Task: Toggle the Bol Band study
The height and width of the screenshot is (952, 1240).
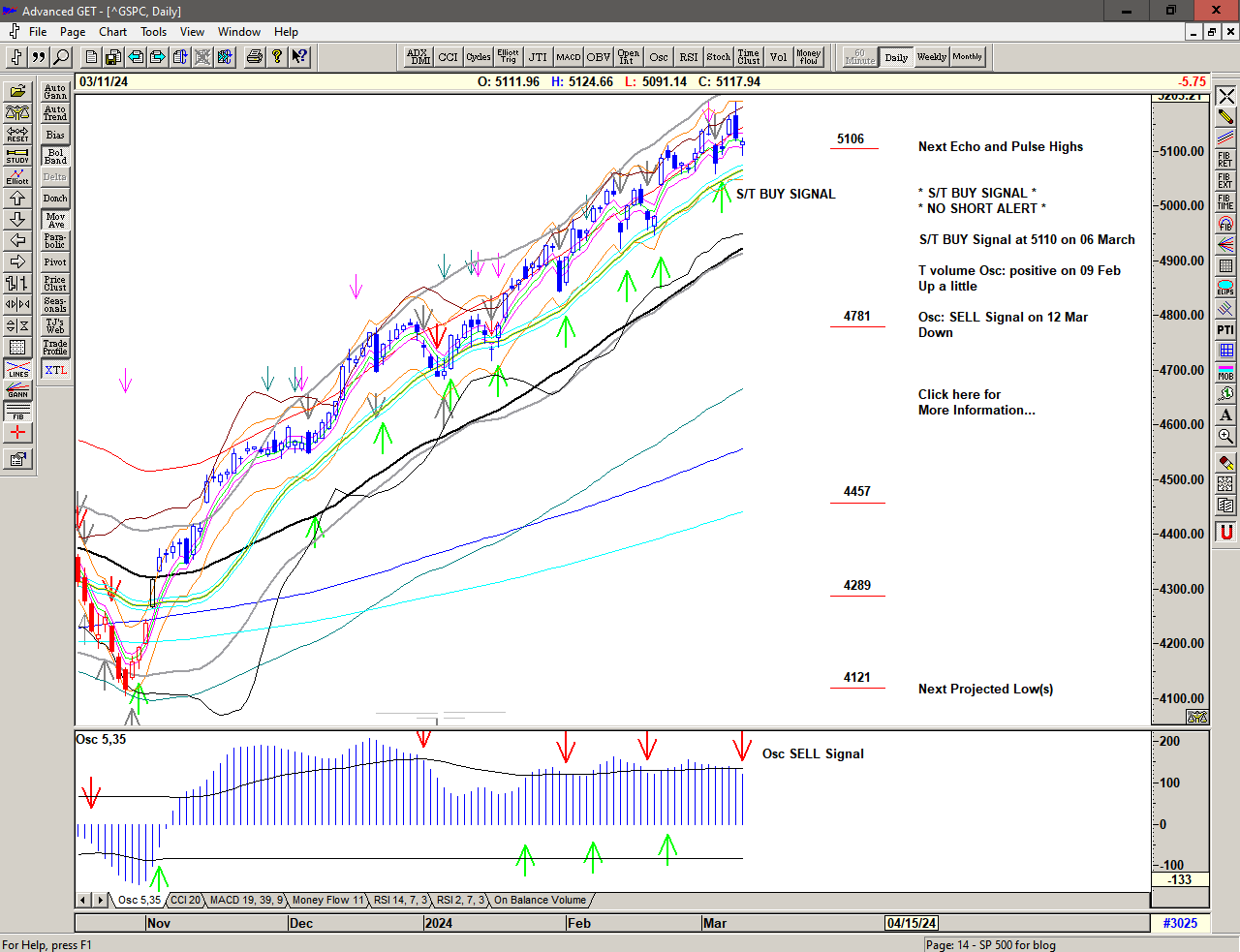Action: (x=55, y=155)
